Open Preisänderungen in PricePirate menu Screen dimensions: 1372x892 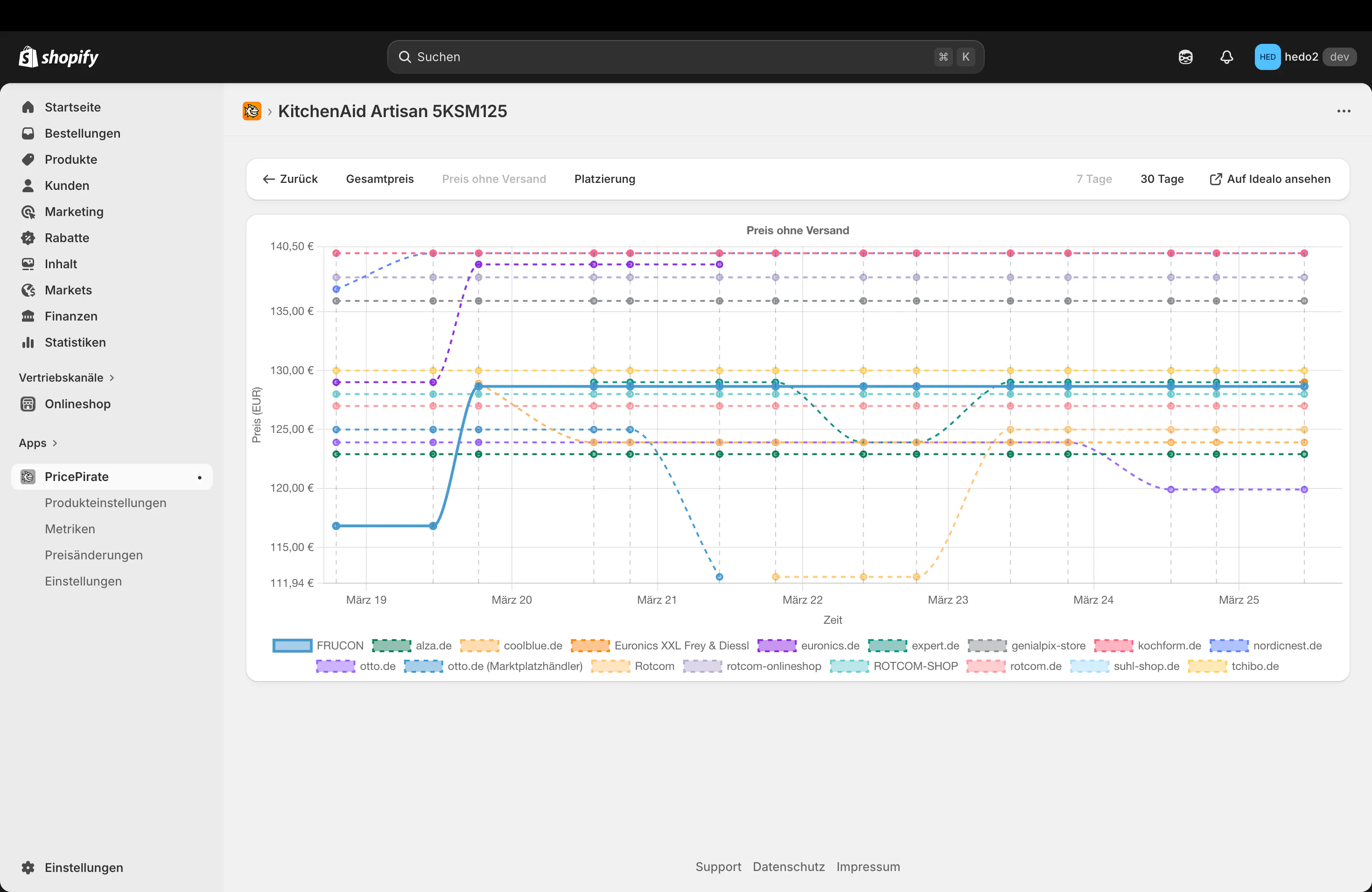pos(94,555)
